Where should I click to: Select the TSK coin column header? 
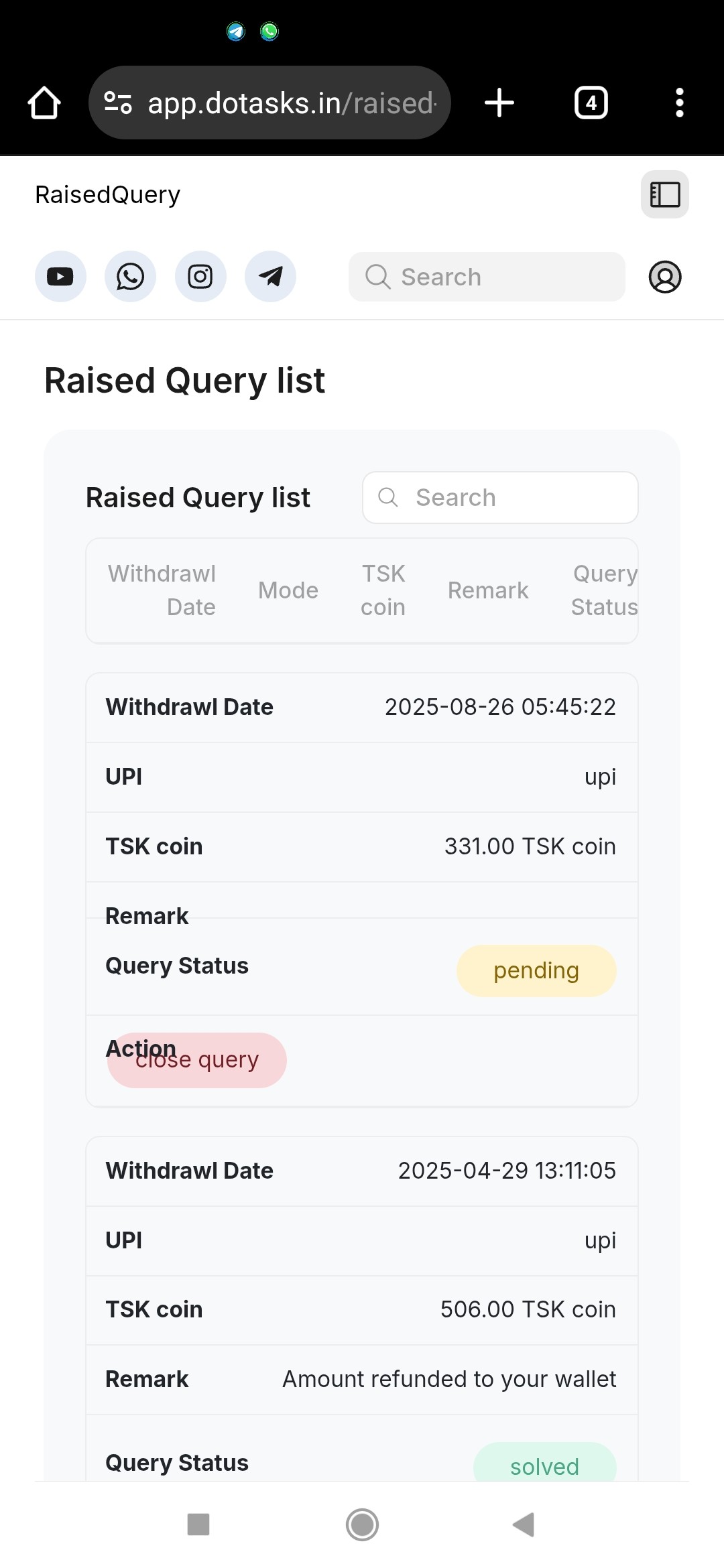click(x=383, y=590)
